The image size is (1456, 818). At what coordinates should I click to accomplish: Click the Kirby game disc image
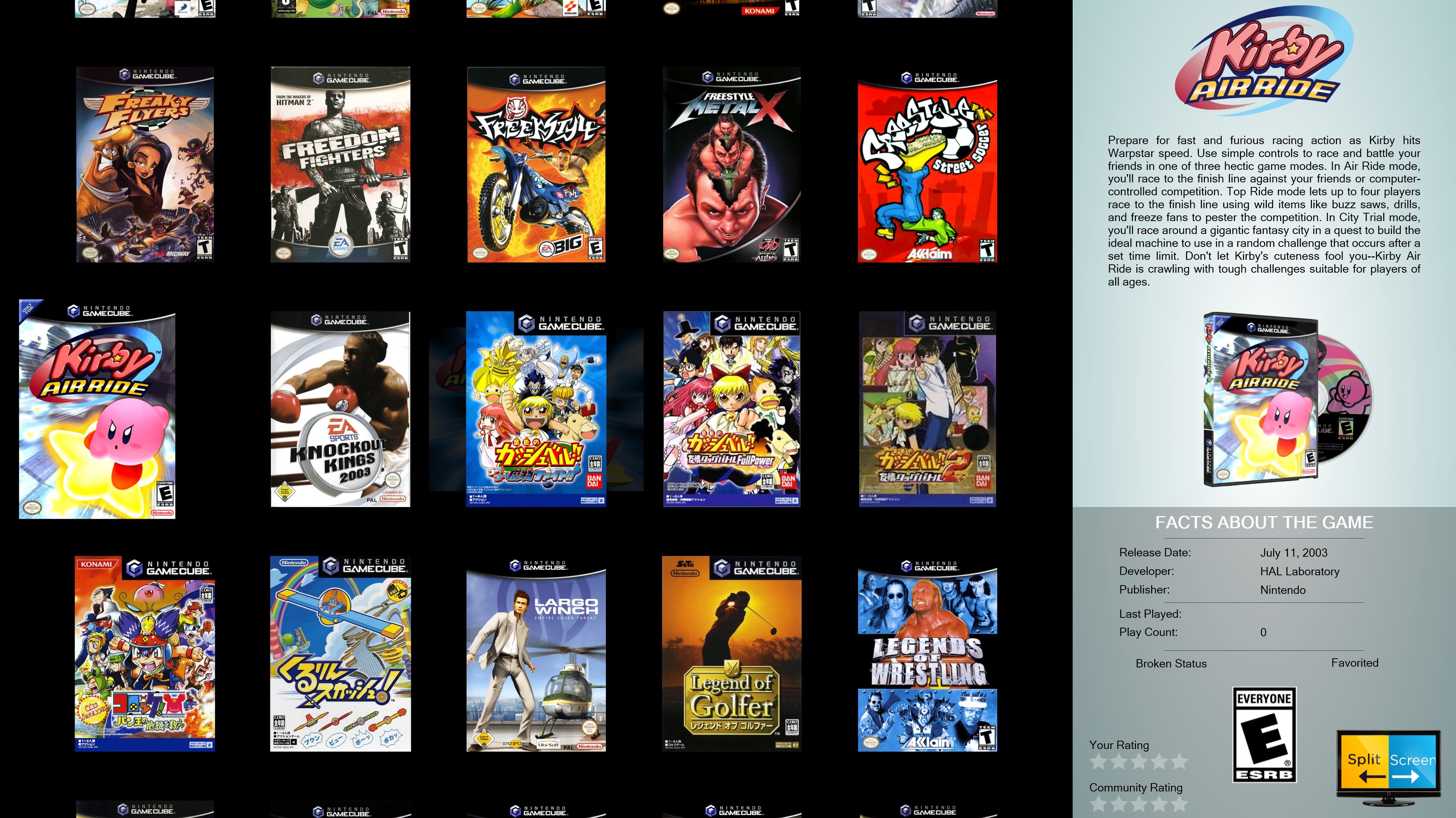tap(1346, 399)
